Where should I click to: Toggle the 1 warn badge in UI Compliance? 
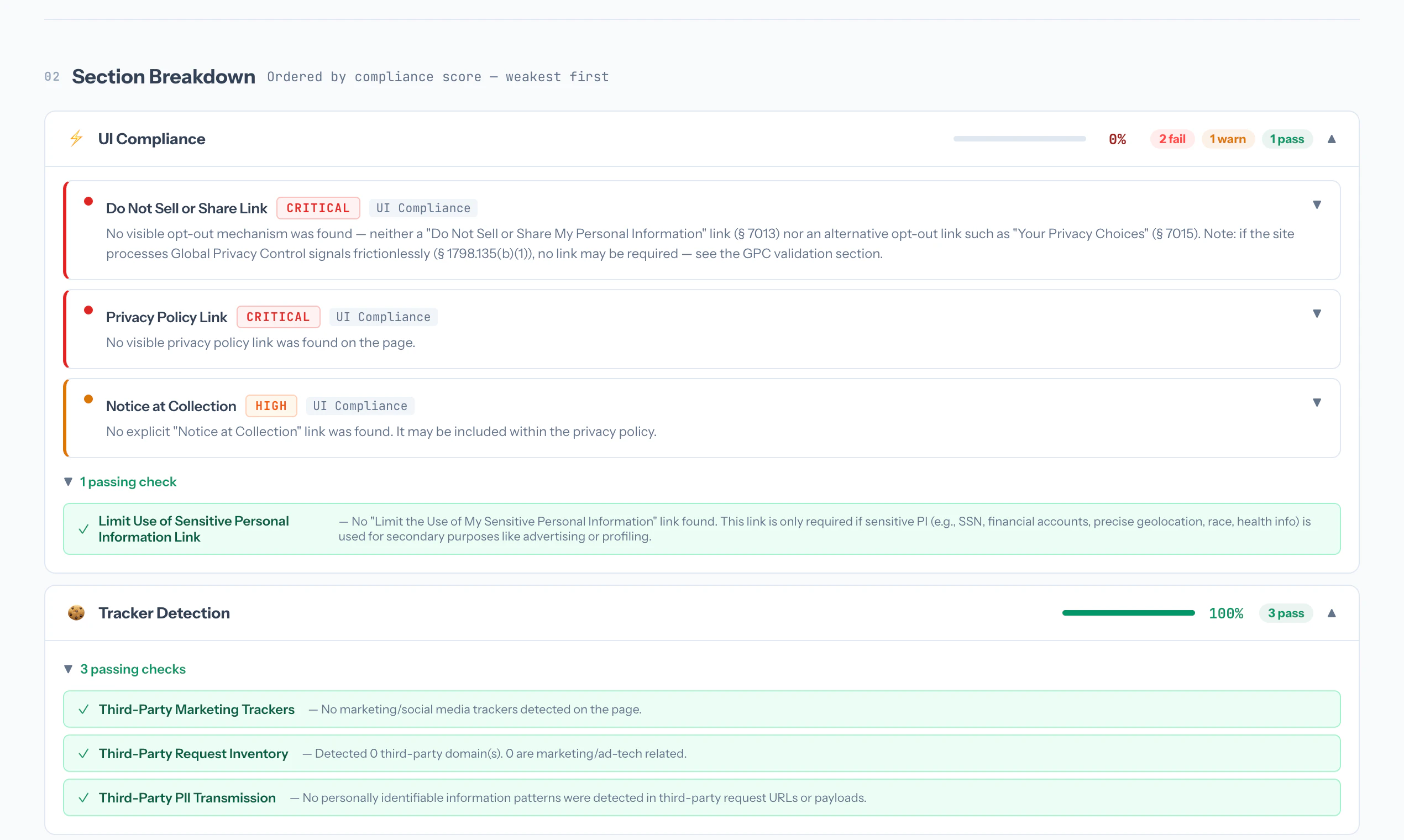(1227, 139)
